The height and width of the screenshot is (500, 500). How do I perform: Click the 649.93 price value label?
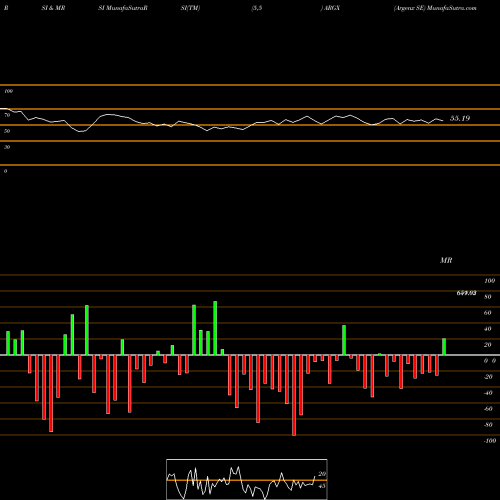tap(466, 293)
